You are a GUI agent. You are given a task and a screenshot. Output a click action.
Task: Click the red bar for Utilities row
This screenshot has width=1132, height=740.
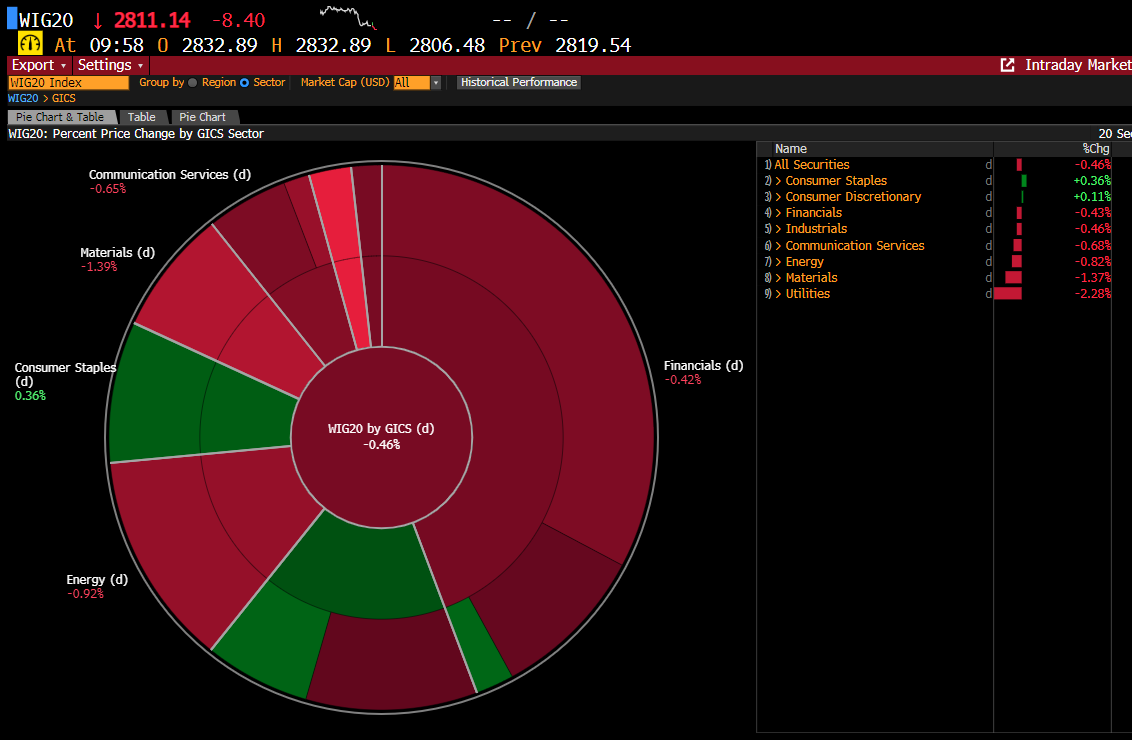point(1008,294)
